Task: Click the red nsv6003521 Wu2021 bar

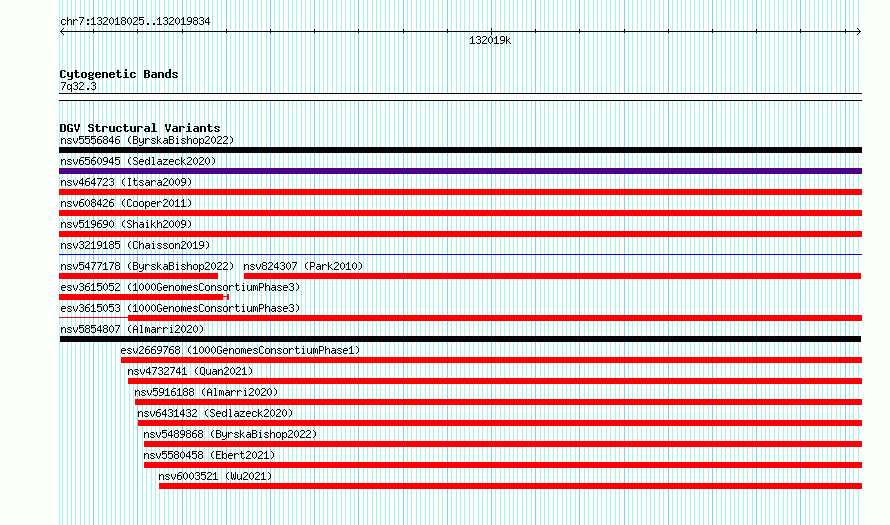Action: (510, 486)
